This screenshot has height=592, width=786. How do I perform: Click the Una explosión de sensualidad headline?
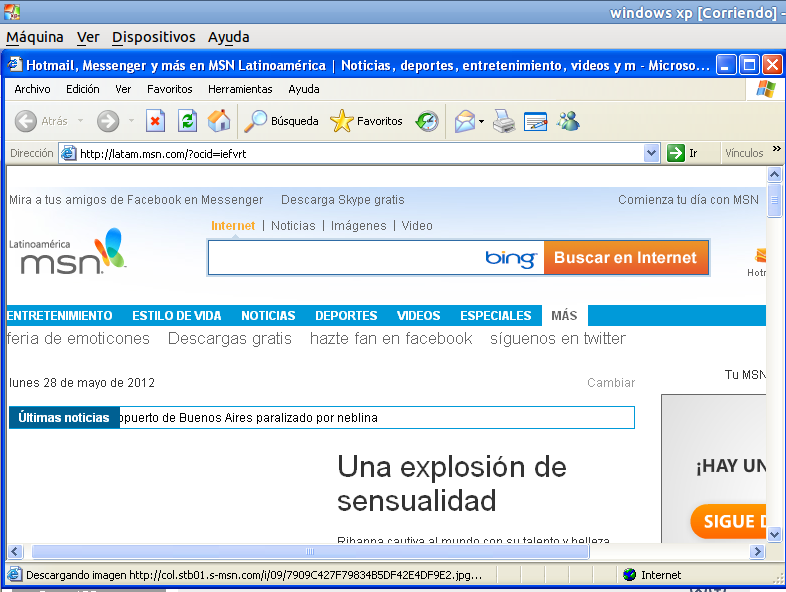pyautogui.click(x=452, y=483)
